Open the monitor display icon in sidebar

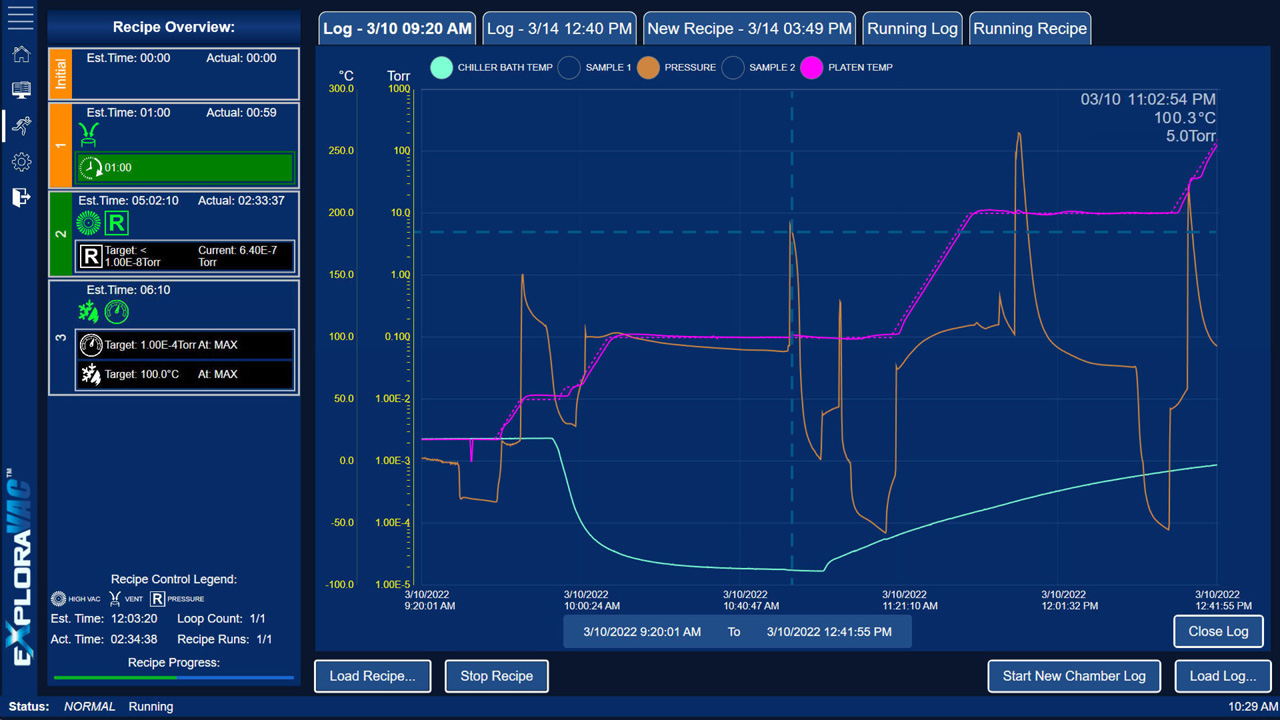(x=21, y=90)
